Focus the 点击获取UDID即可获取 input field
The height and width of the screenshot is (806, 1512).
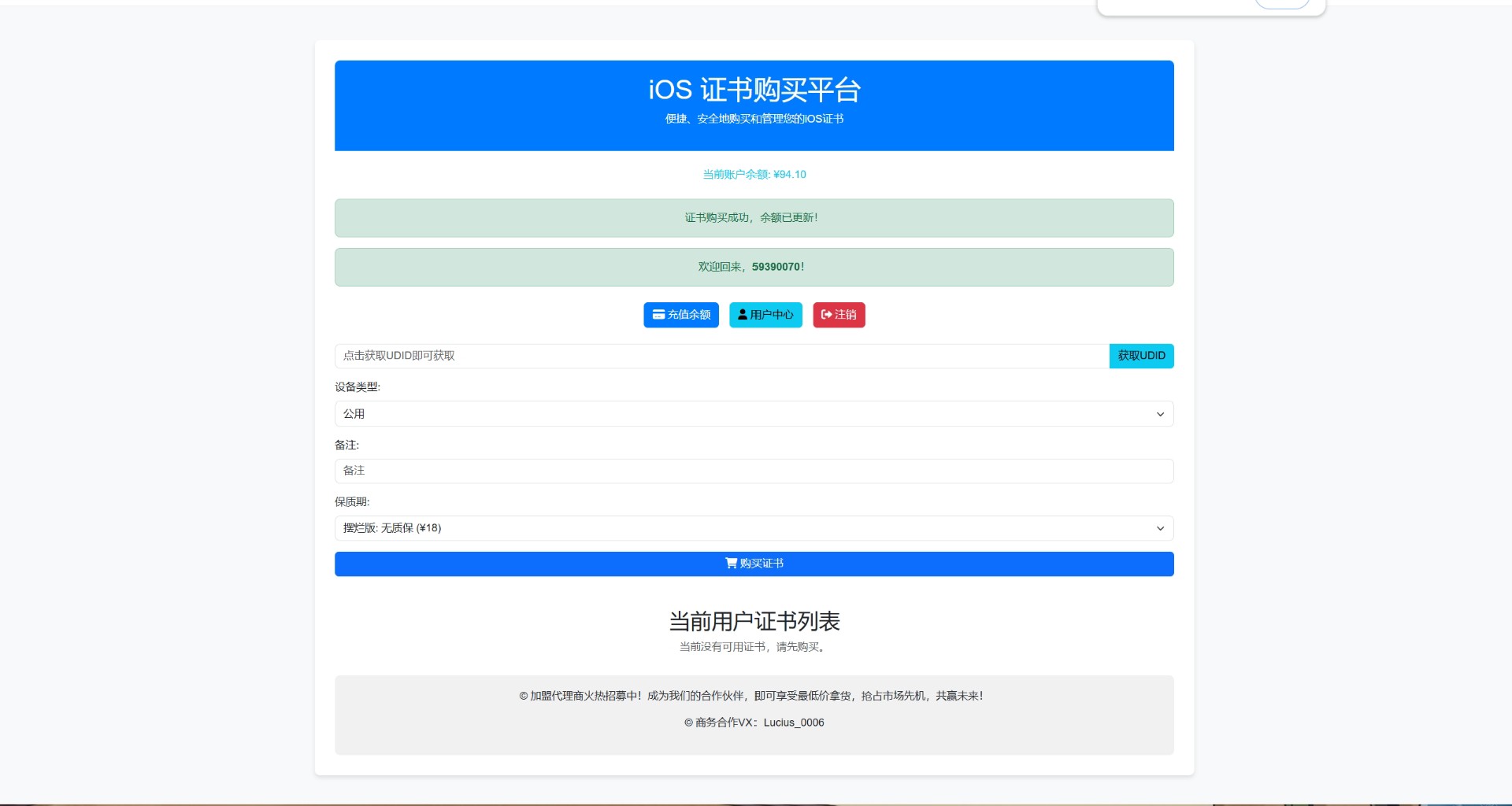click(x=721, y=356)
